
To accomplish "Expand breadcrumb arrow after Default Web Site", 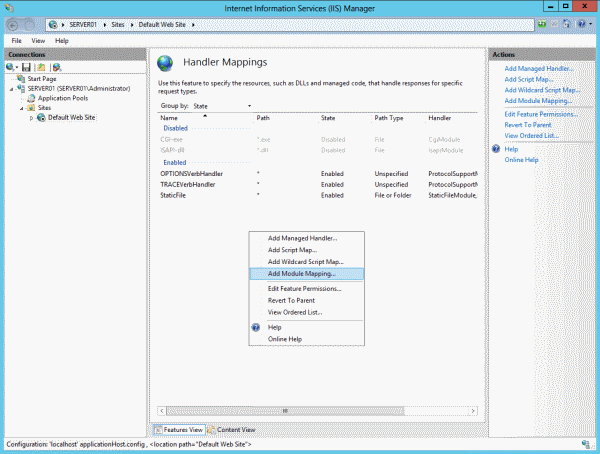I will [x=193, y=25].
